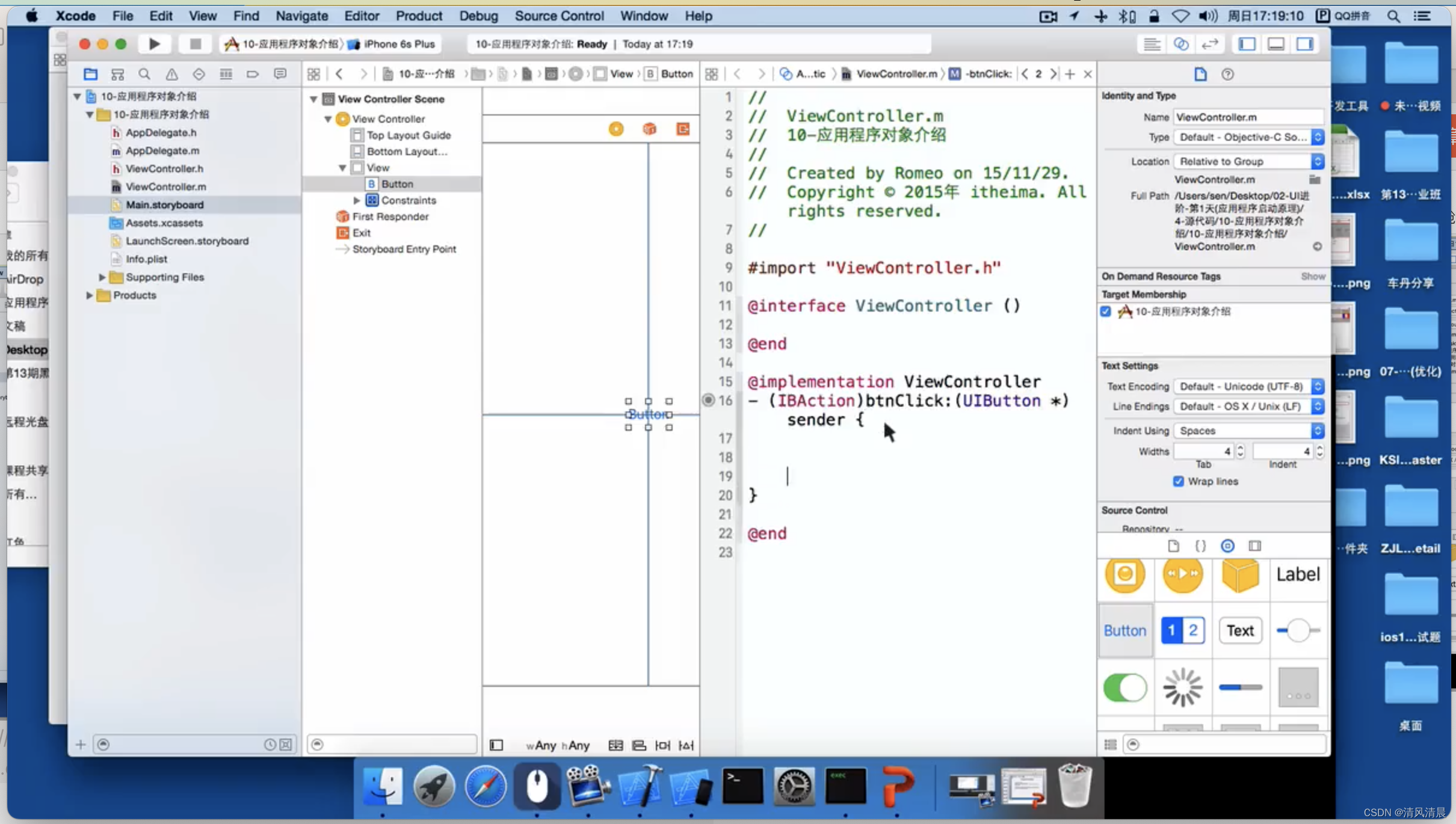Viewport: 1456px width, 824px height.
Task: Select the Button object in library
Action: click(x=1124, y=630)
